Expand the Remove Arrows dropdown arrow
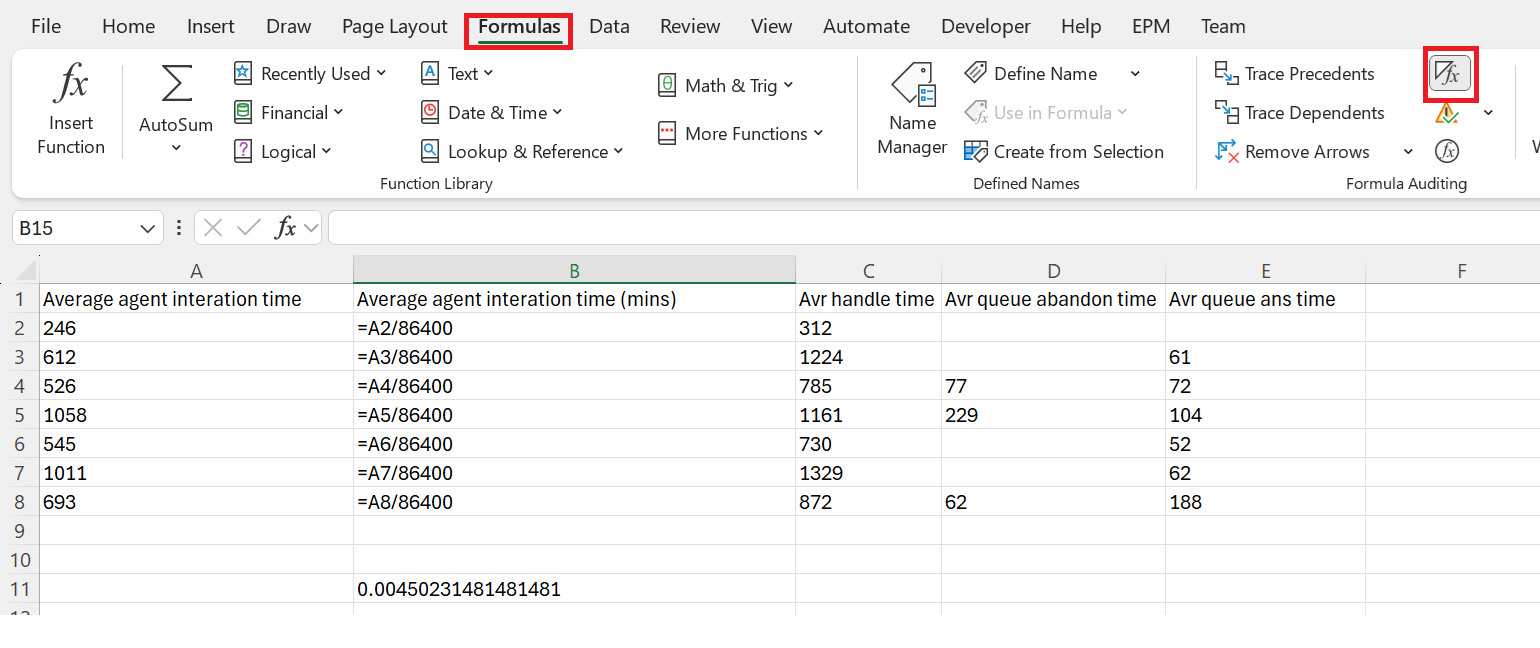 tap(1408, 152)
